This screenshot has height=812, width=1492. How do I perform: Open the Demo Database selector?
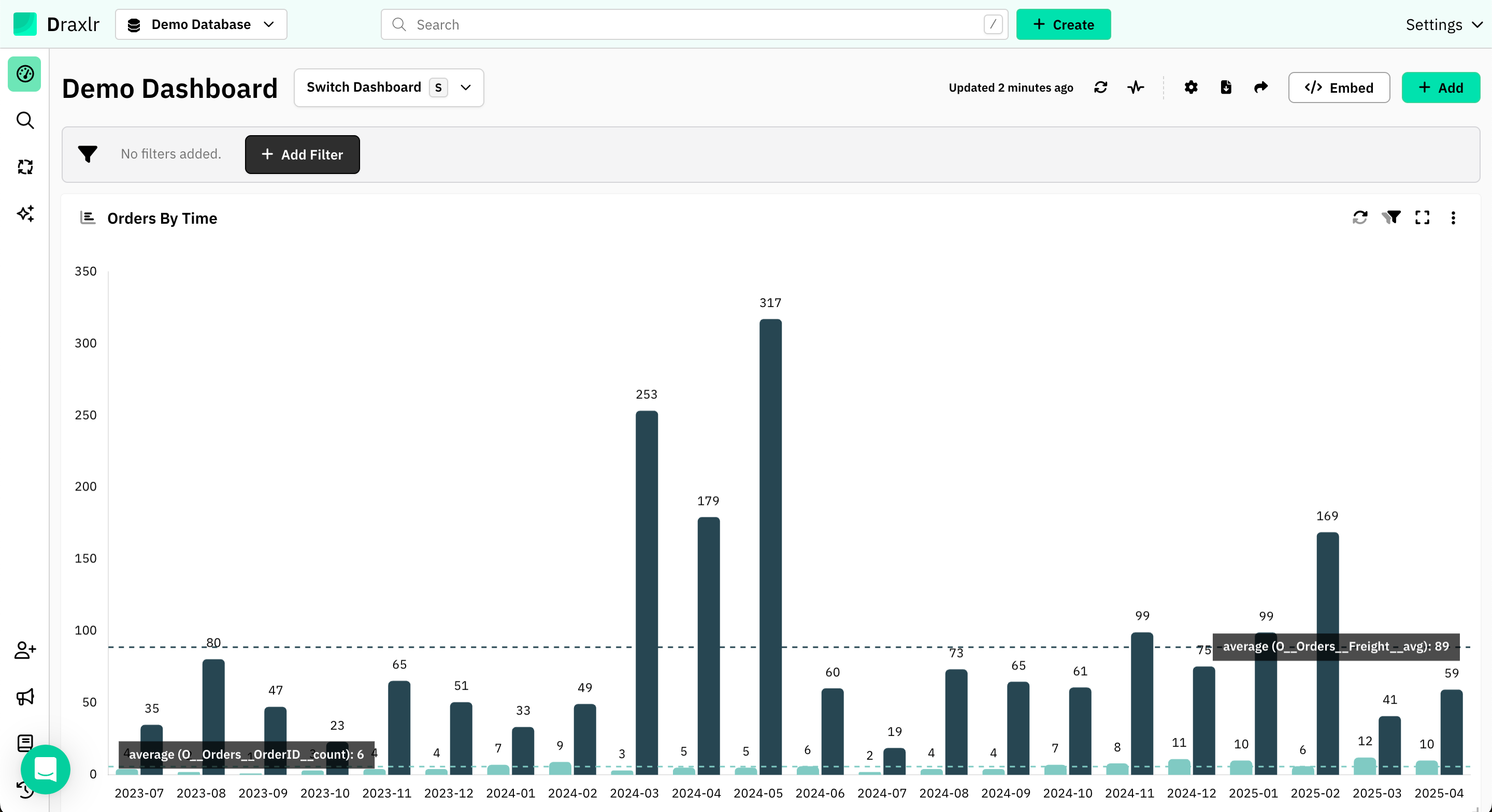201,24
